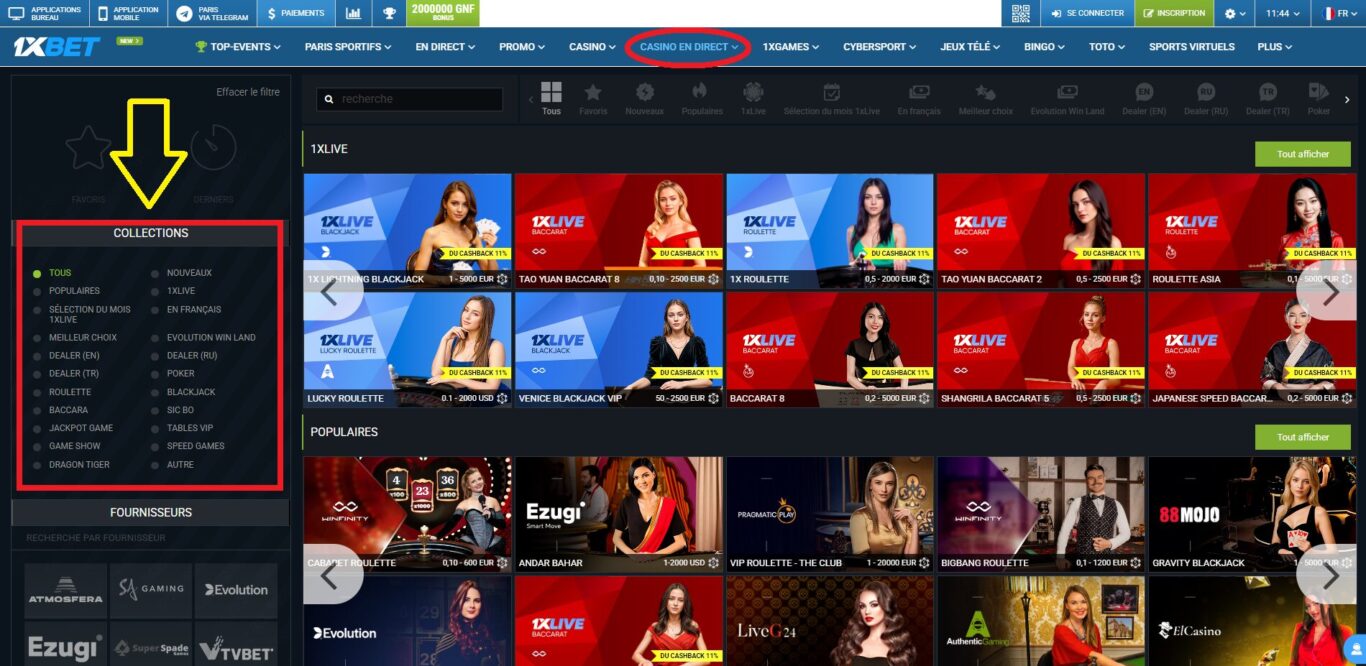The height and width of the screenshot is (666, 1366).
Task: Select the Populaires collection filter
Action: pos(74,291)
